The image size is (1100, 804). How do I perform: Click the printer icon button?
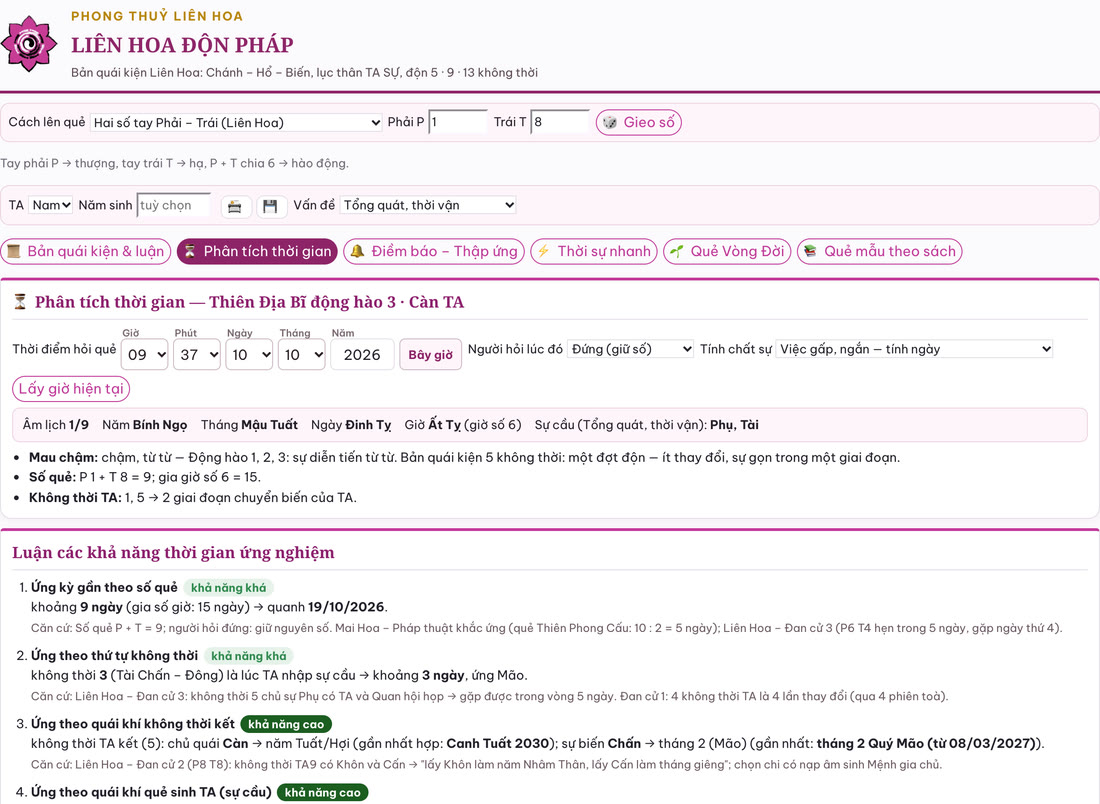point(235,206)
